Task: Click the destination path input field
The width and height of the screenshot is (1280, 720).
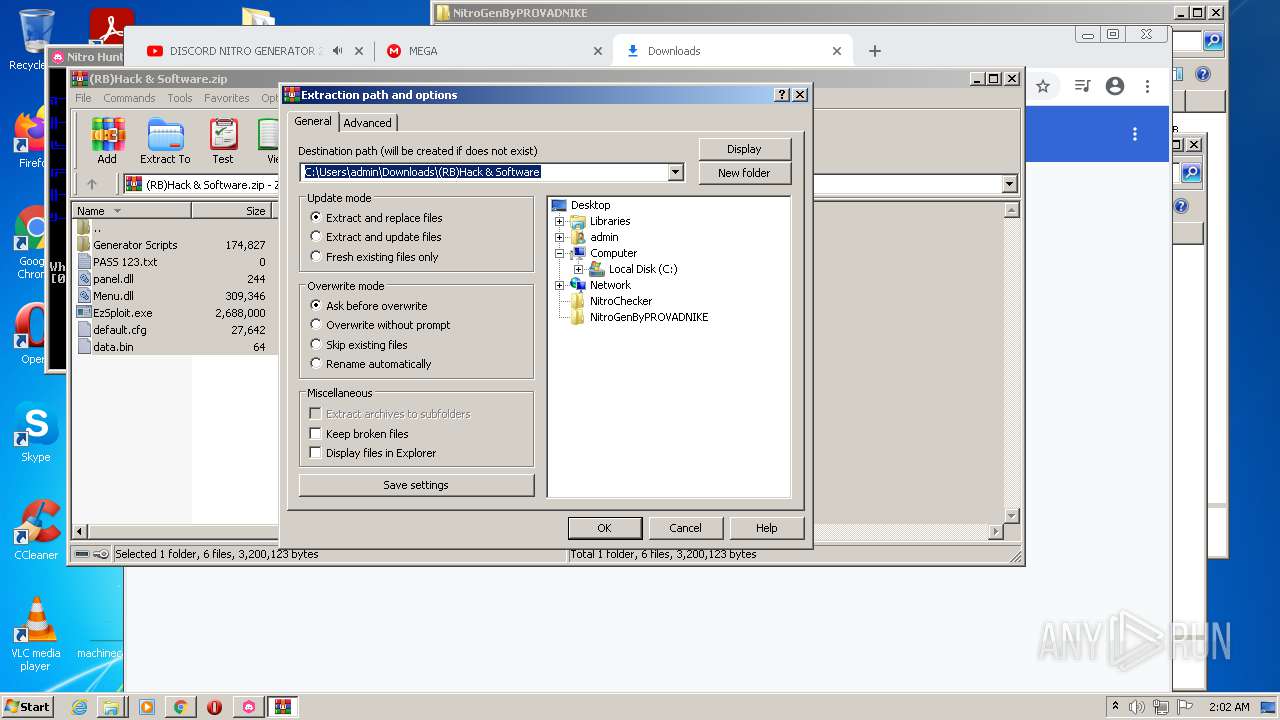Action: tap(484, 172)
